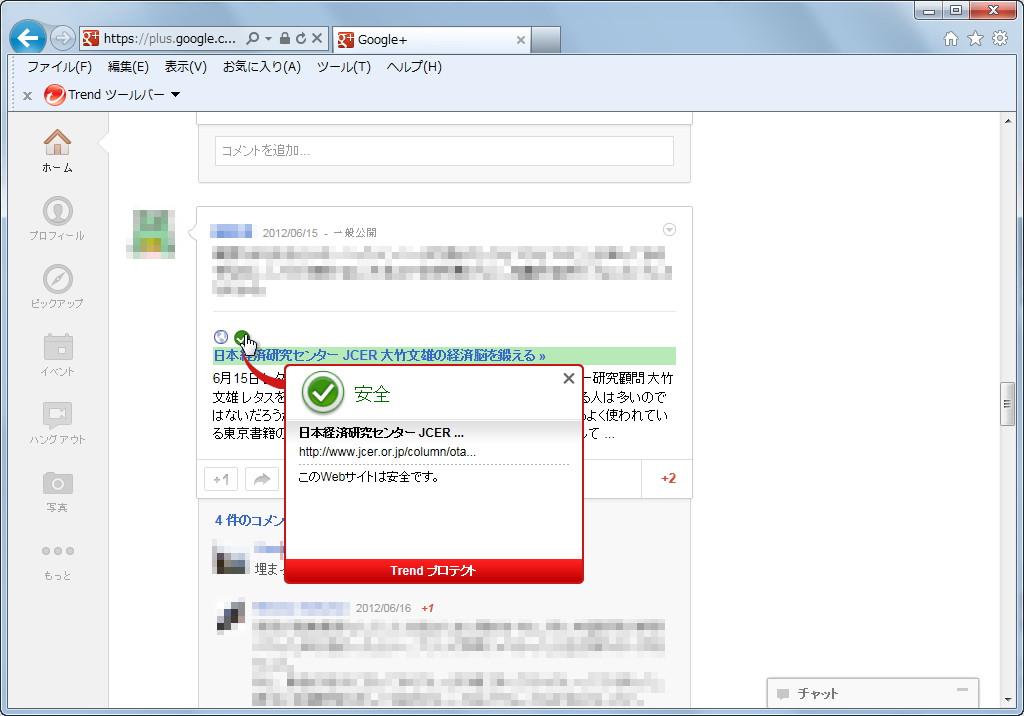The width and height of the screenshot is (1024, 716).
Task: Open the ツール(T) menu
Action: tap(344, 68)
